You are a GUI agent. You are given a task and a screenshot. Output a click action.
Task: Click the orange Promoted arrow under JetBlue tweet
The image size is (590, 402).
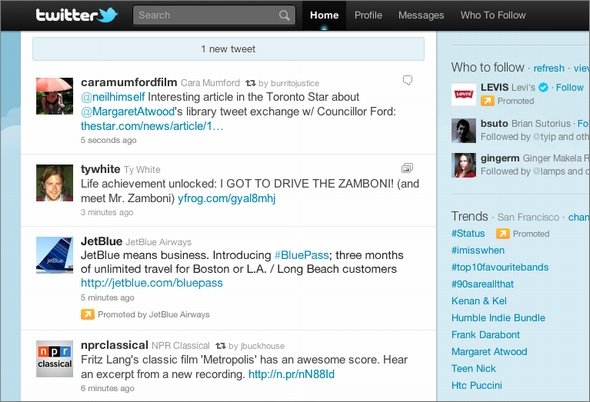tap(88, 314)
